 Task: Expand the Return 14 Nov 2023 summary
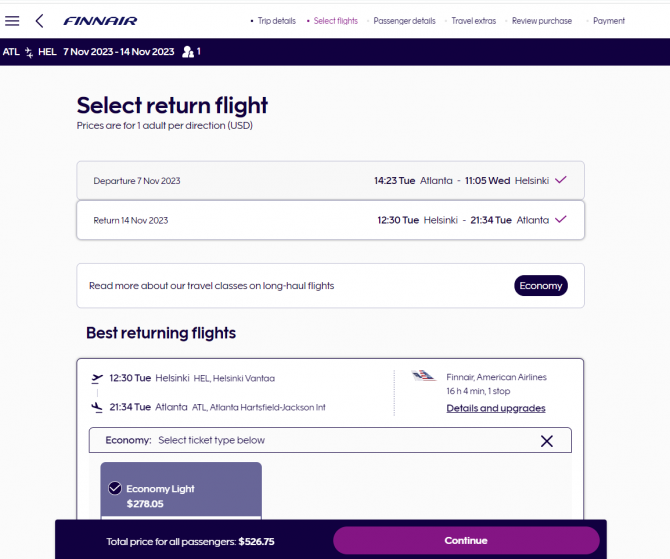pos(330,220)
